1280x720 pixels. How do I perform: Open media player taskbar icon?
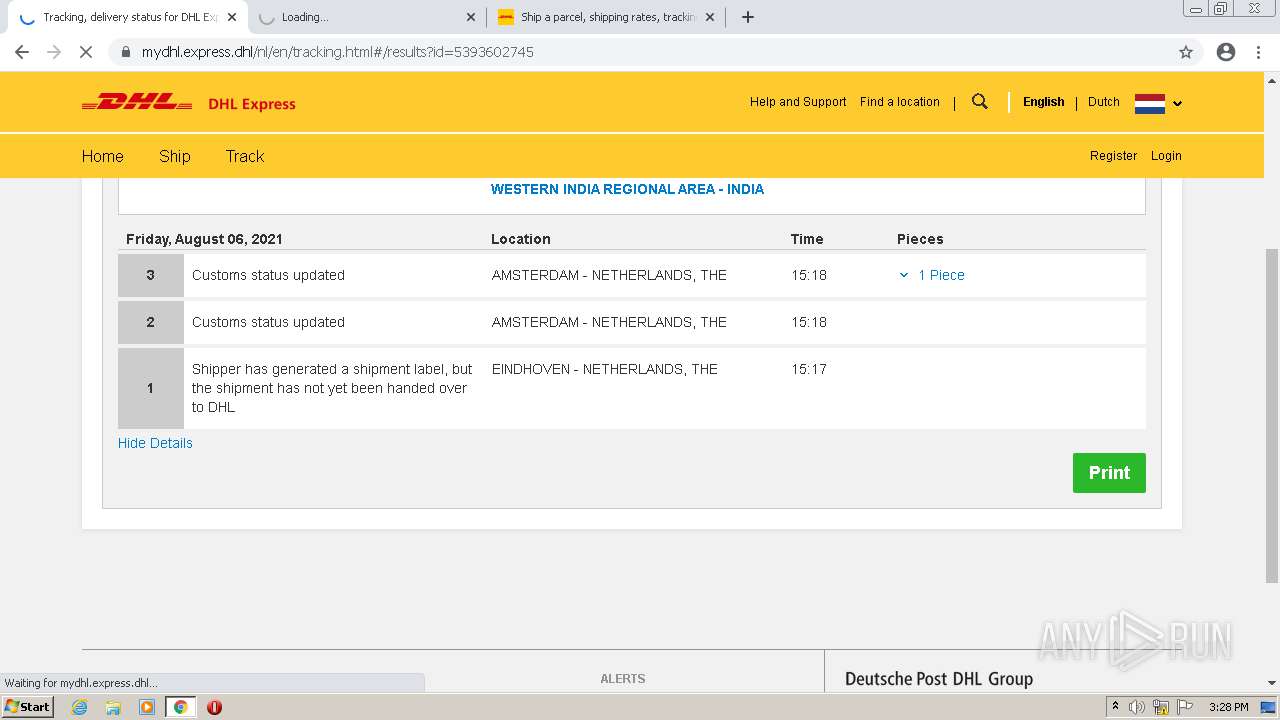point(147,707)
